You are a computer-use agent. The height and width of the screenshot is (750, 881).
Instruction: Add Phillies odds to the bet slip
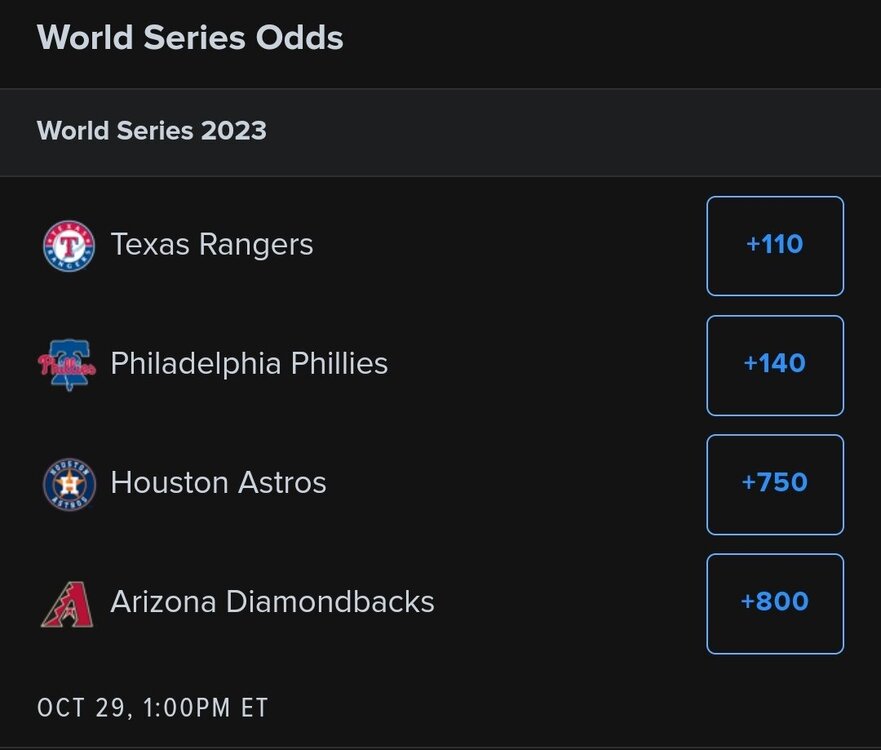click(775, 365)
